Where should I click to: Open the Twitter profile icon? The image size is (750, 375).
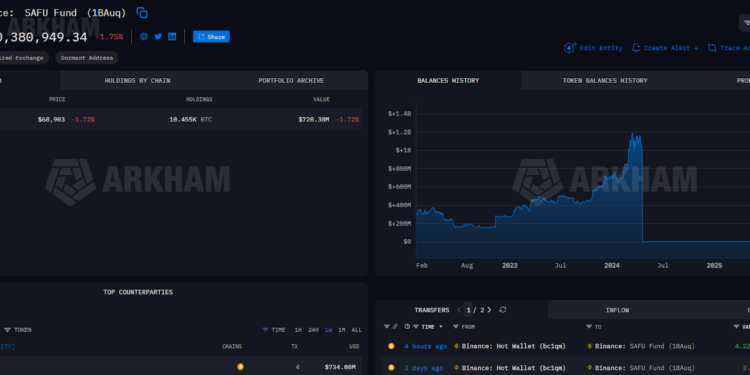(158, 36)
